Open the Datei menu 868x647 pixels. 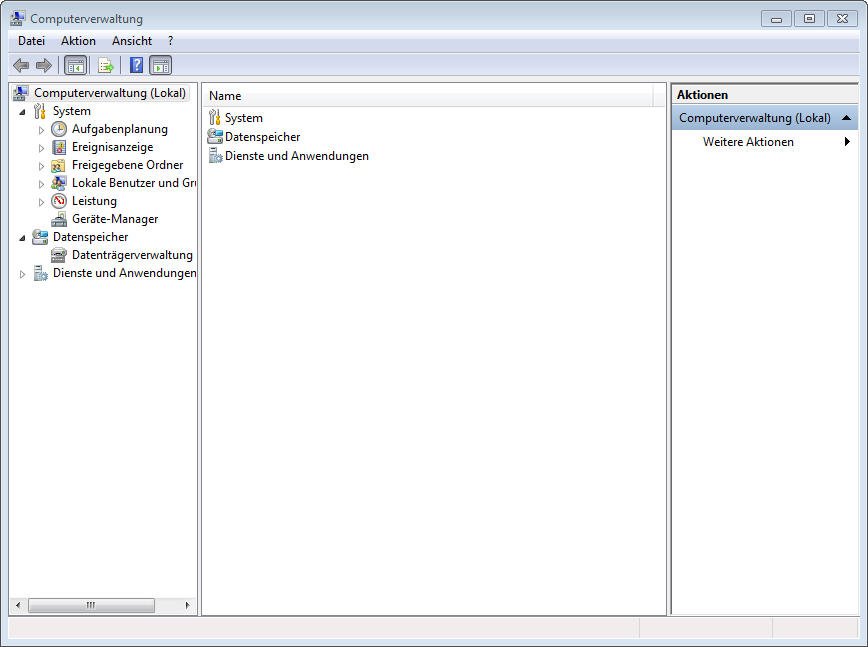coord(31,41)
